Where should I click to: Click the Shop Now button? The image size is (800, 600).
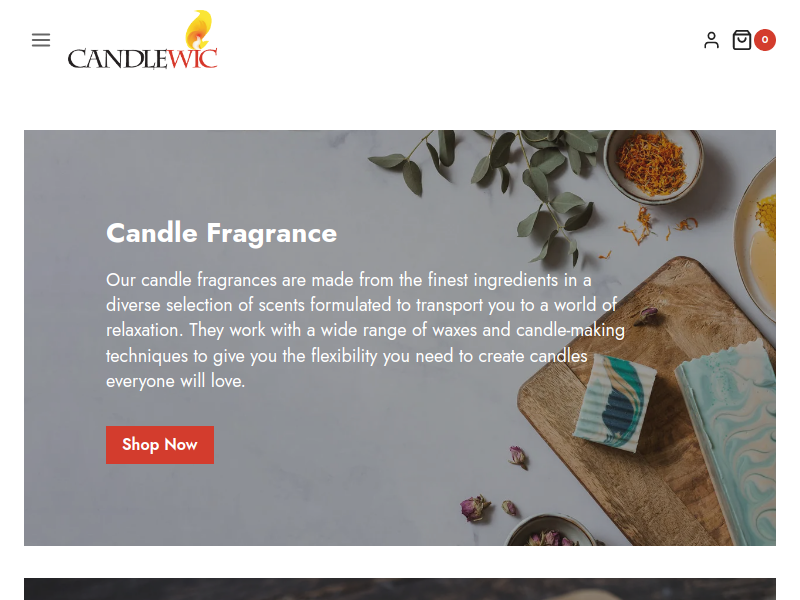tap(160, 445)
